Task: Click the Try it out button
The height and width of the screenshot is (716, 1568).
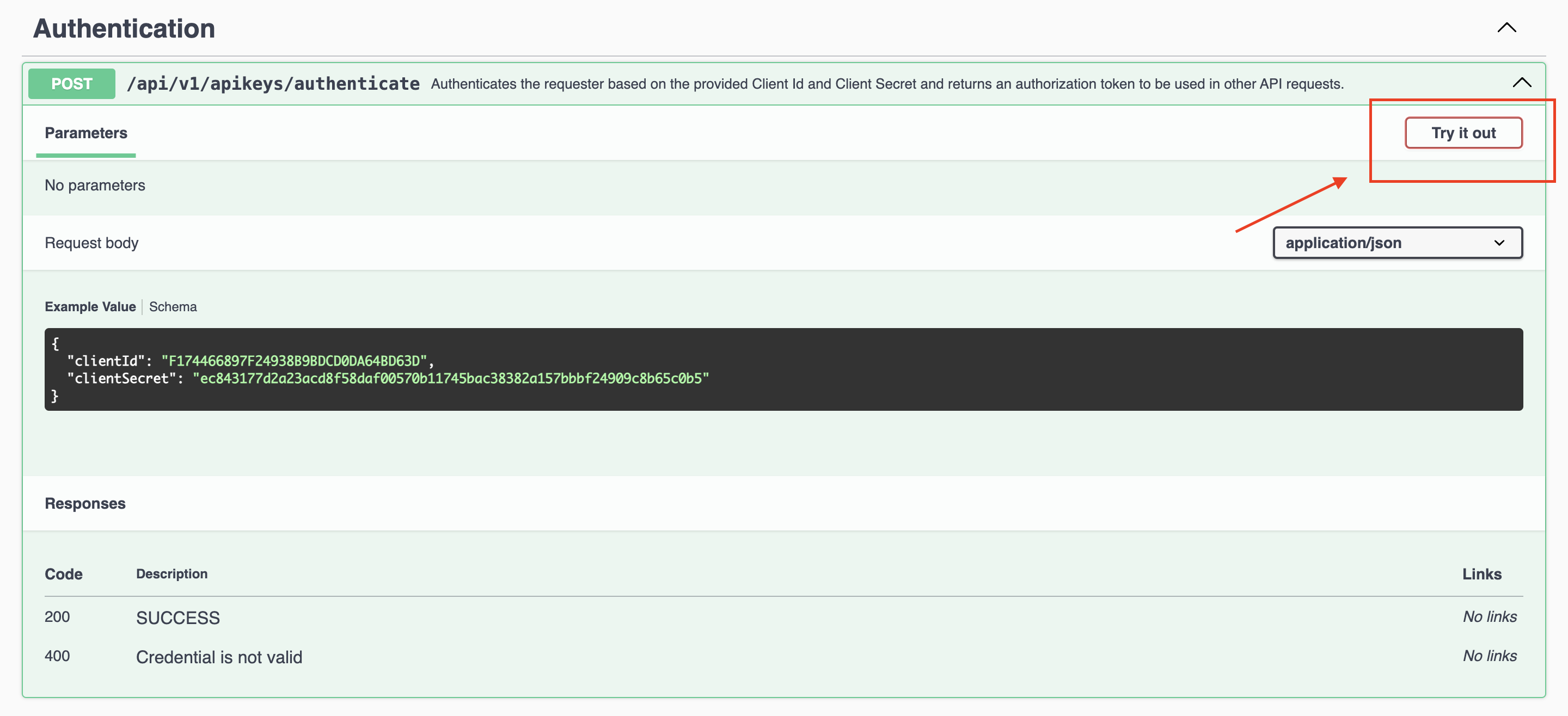Action: [1463, 133]
